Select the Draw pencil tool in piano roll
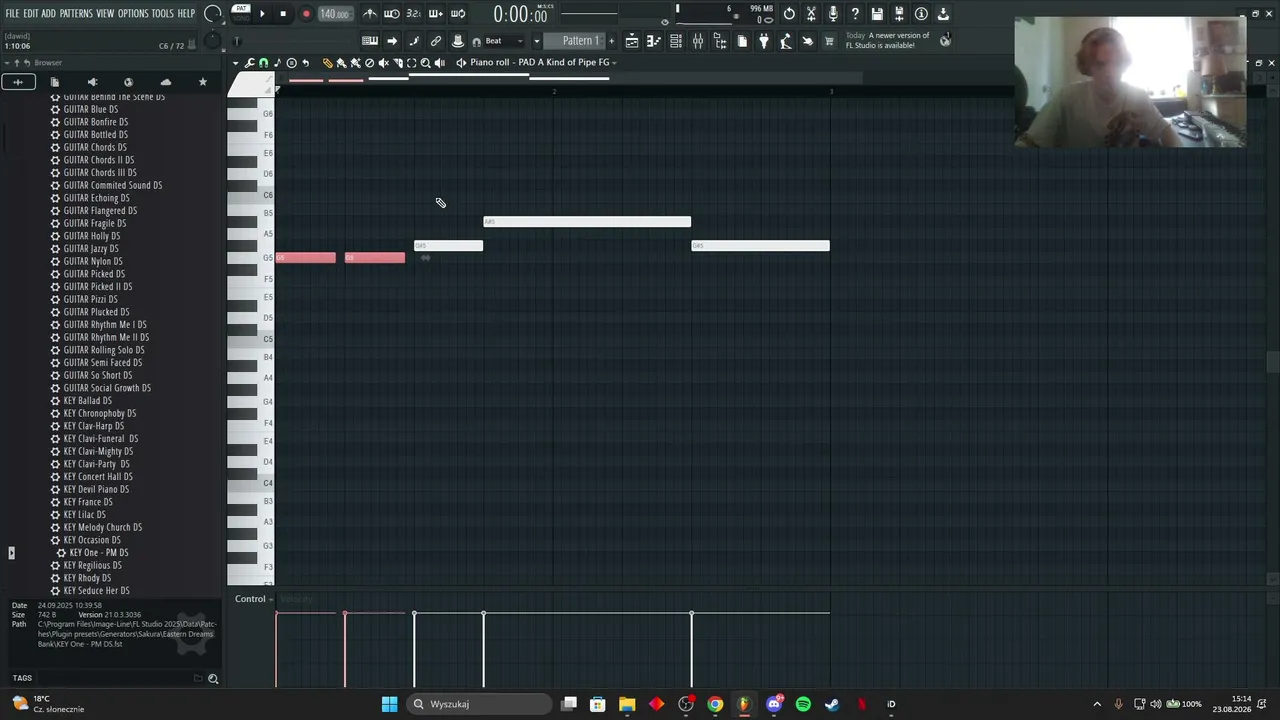Image resolution: width=1280 pixels, height=720 pixels. tap(327, 63)
